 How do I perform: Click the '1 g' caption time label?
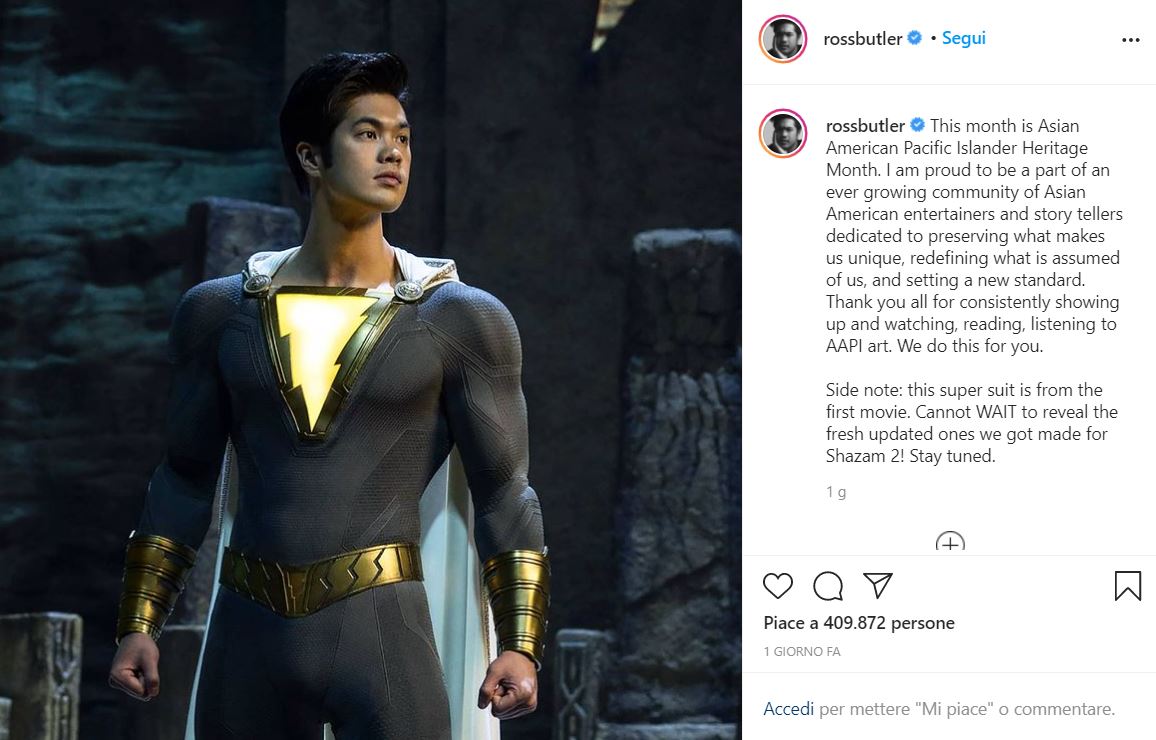(836, 492)
